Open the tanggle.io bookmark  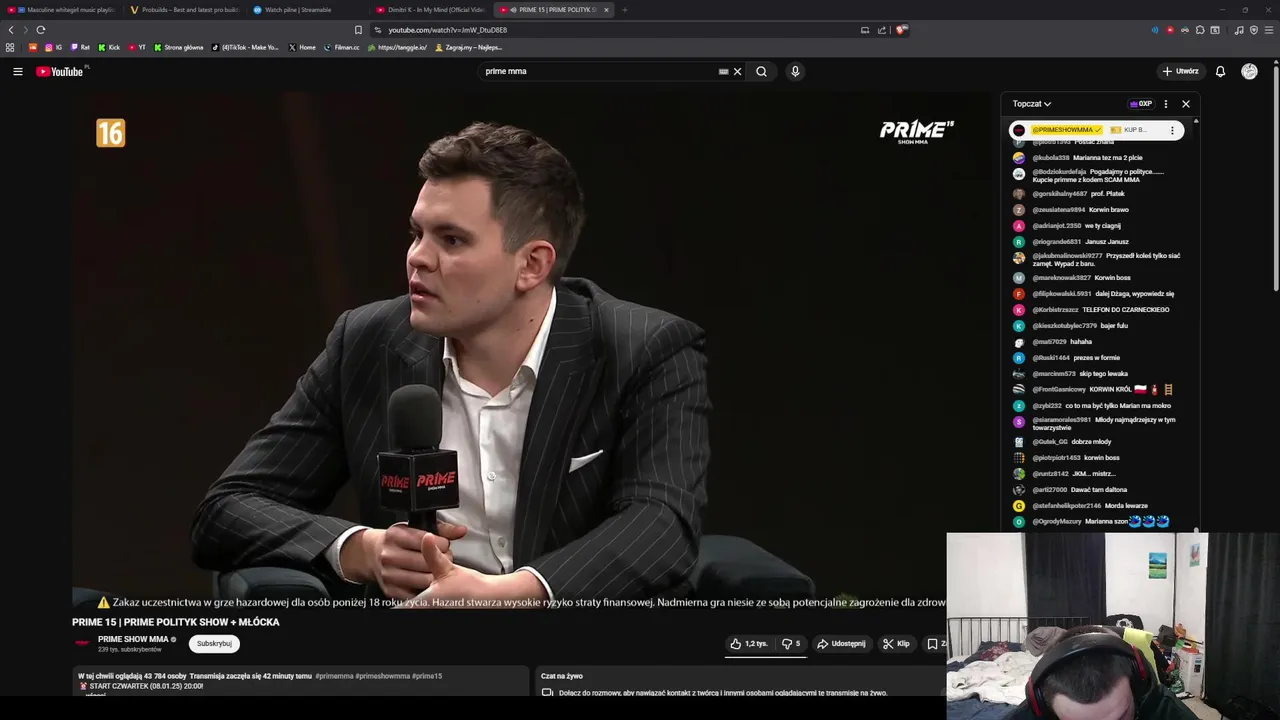pos(398,47)
